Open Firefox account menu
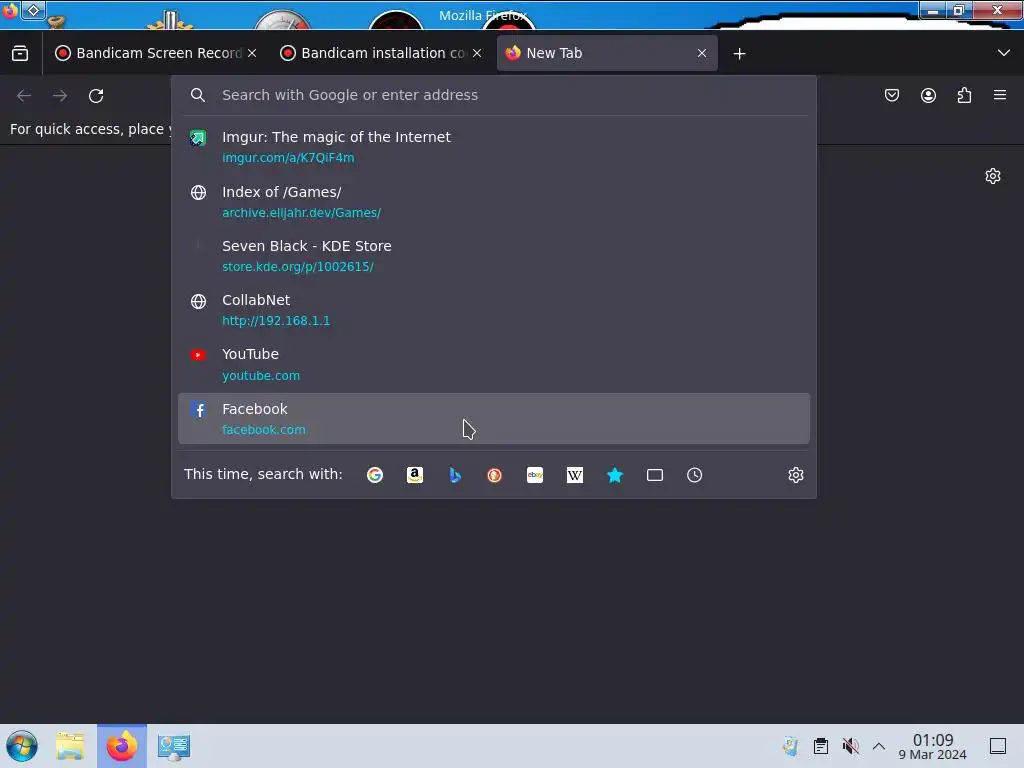This screenshot has height=768, width=1024. click(928, 95)
